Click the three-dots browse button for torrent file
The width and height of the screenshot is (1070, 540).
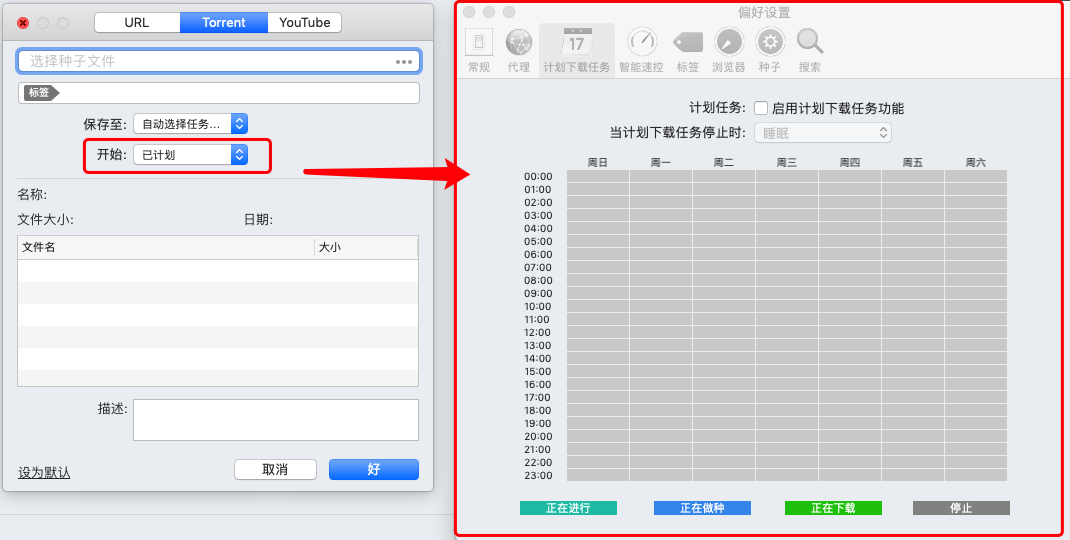click(x=404, y=61)
